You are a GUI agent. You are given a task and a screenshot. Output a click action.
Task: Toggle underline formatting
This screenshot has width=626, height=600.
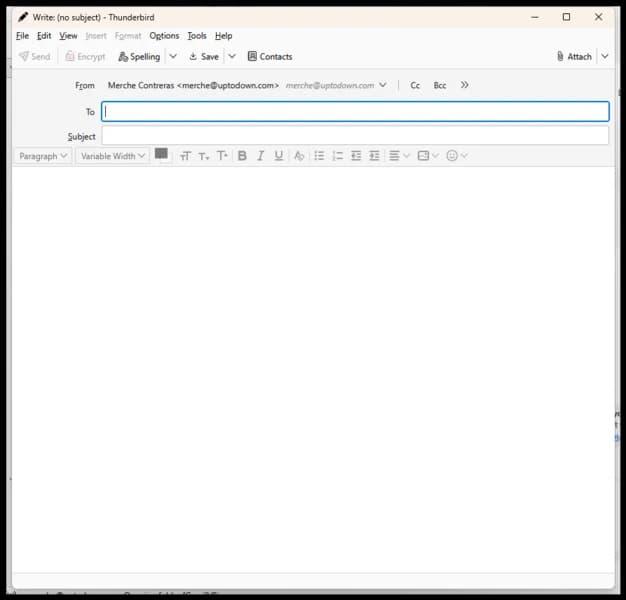pyautogui.click(x=279, y=156)
